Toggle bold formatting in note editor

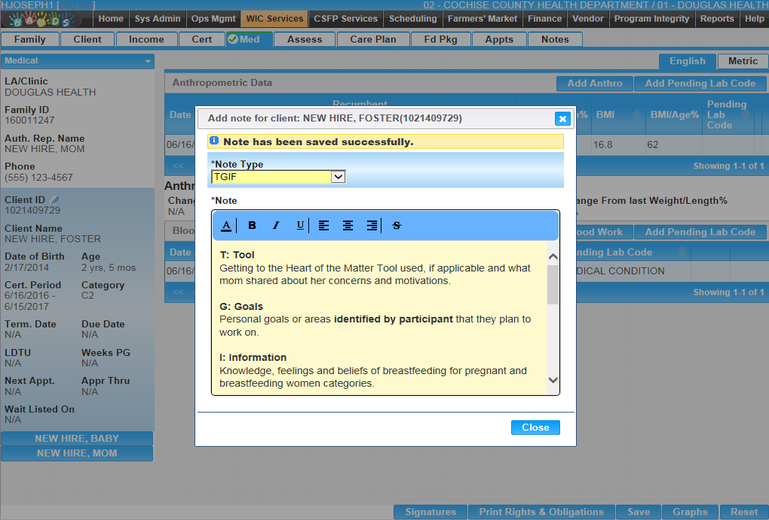pos(252,226)
